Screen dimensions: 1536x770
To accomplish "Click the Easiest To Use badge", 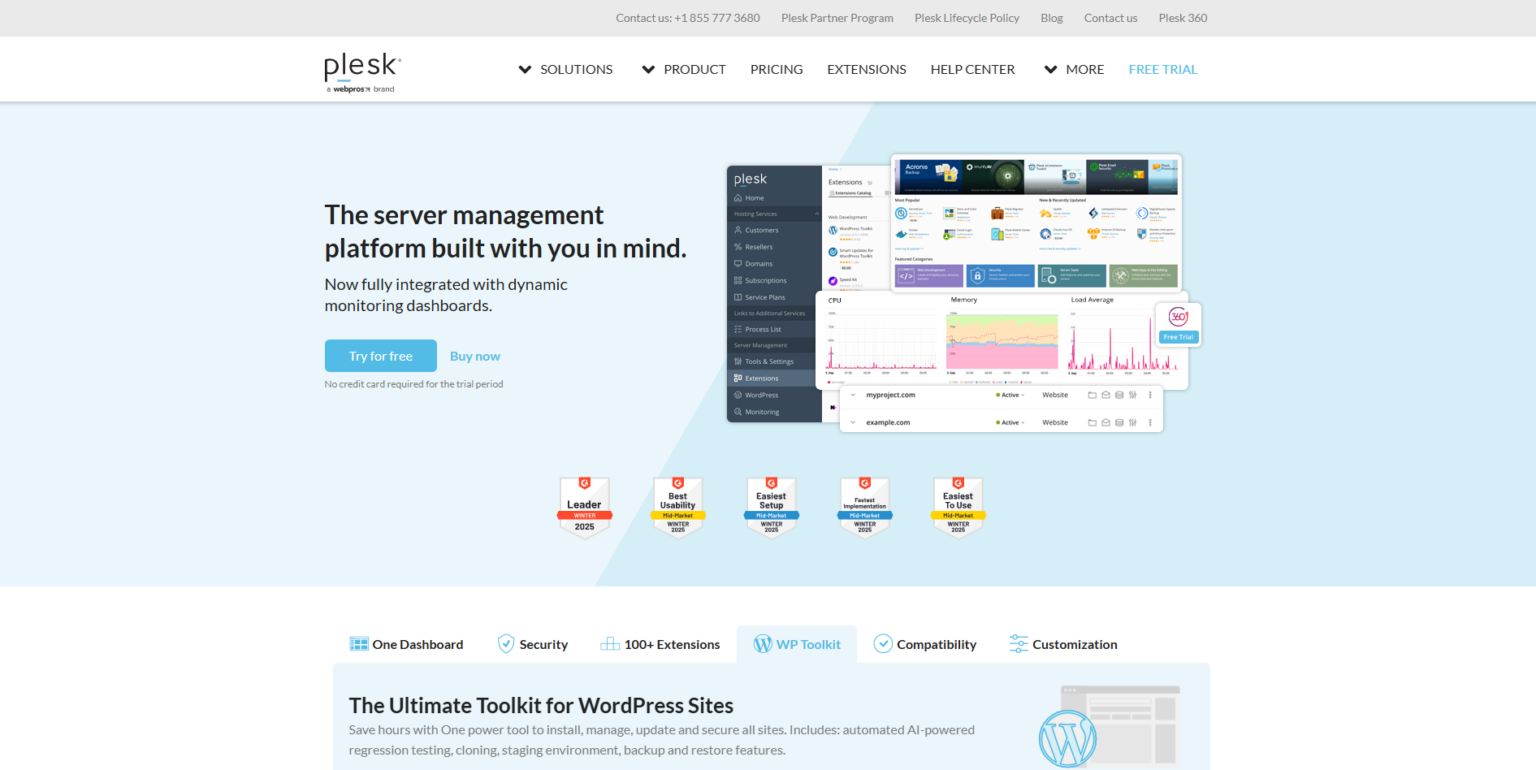I will click(x=957, y=506).
